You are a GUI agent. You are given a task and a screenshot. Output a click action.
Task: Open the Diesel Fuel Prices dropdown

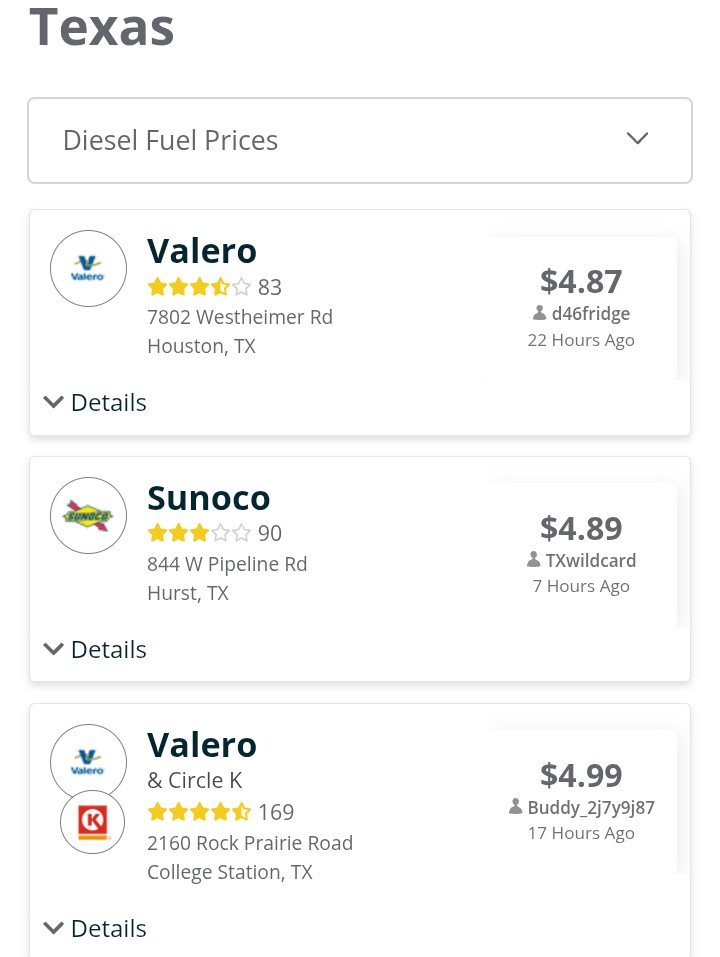[x=360, y=140]
